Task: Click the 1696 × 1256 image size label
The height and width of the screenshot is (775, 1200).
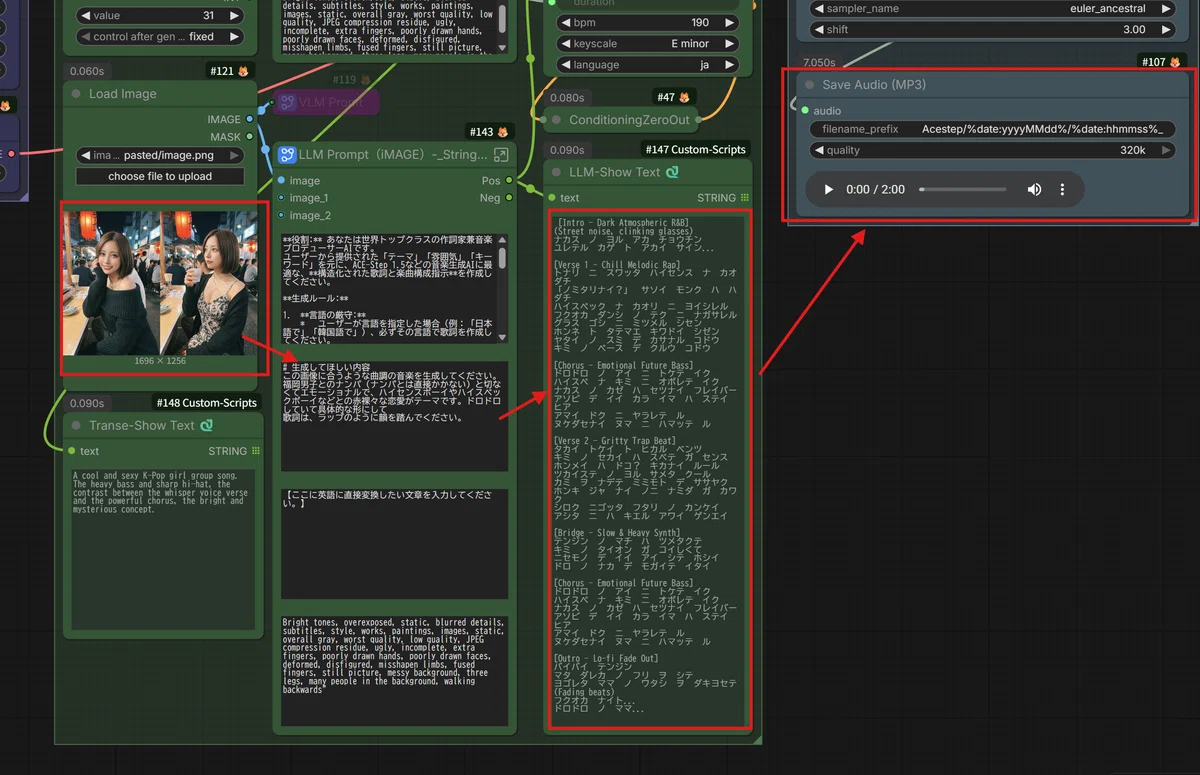Action: click(160, 361)
